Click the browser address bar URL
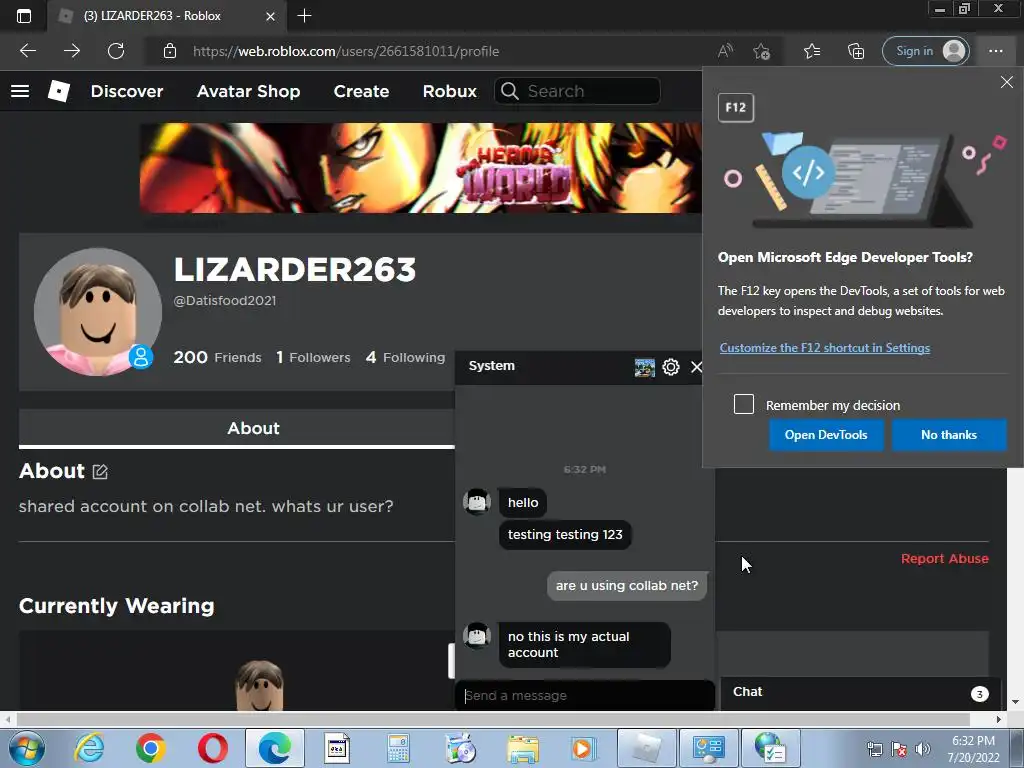This screenshot has width=1024, height=768. coord(346,51)
